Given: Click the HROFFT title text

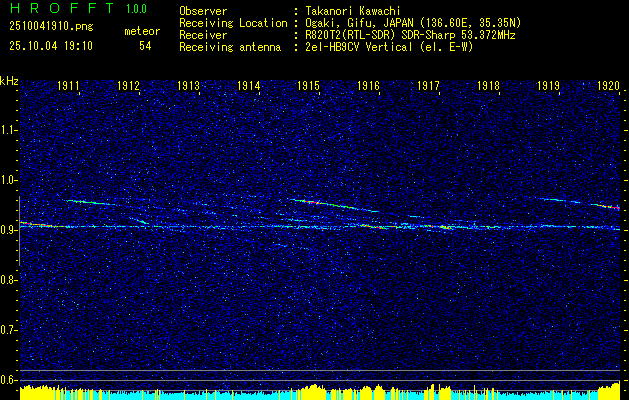Looking at the screenshot, I should point(62,8).
